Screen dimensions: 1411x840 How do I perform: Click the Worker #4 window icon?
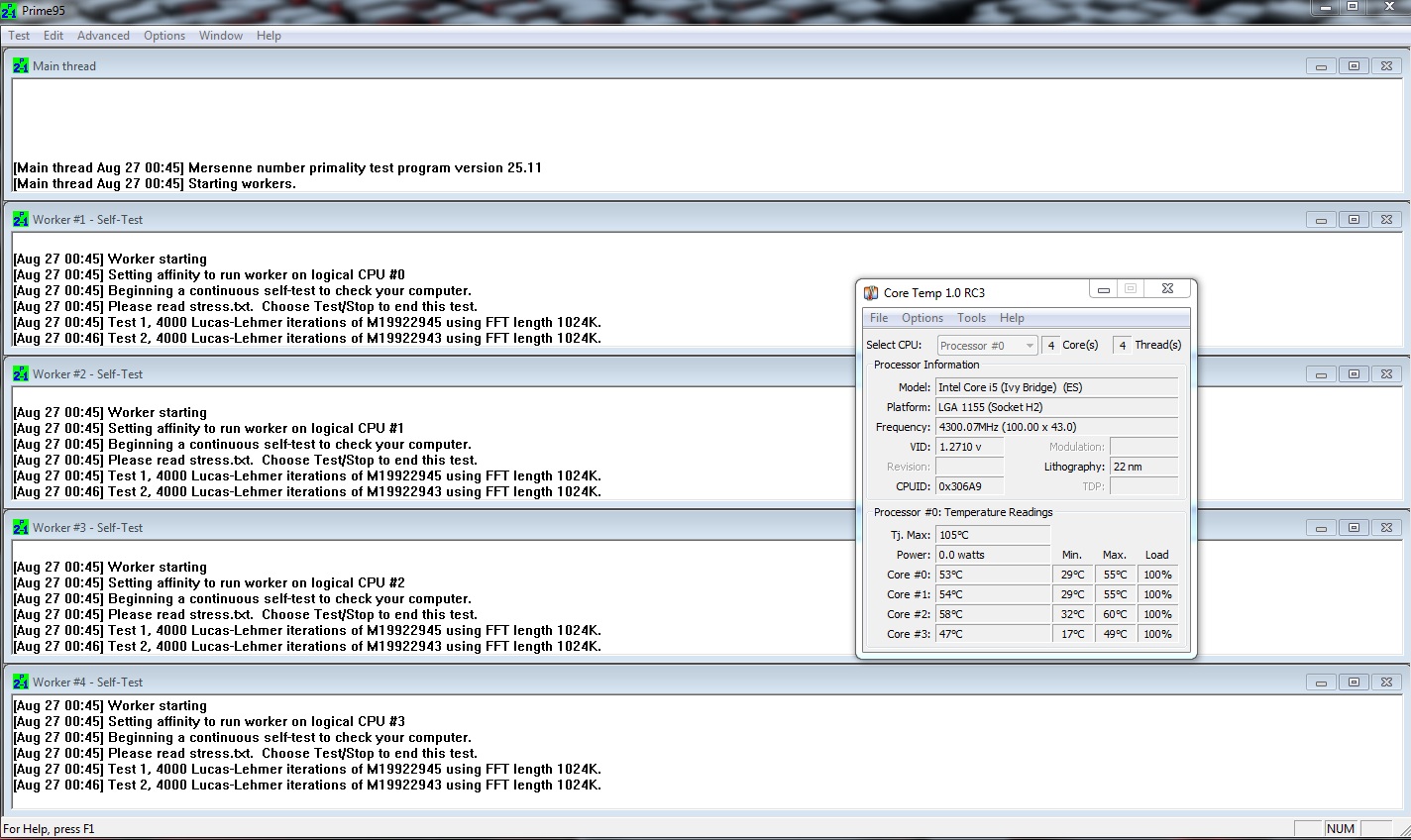[21, 682]
